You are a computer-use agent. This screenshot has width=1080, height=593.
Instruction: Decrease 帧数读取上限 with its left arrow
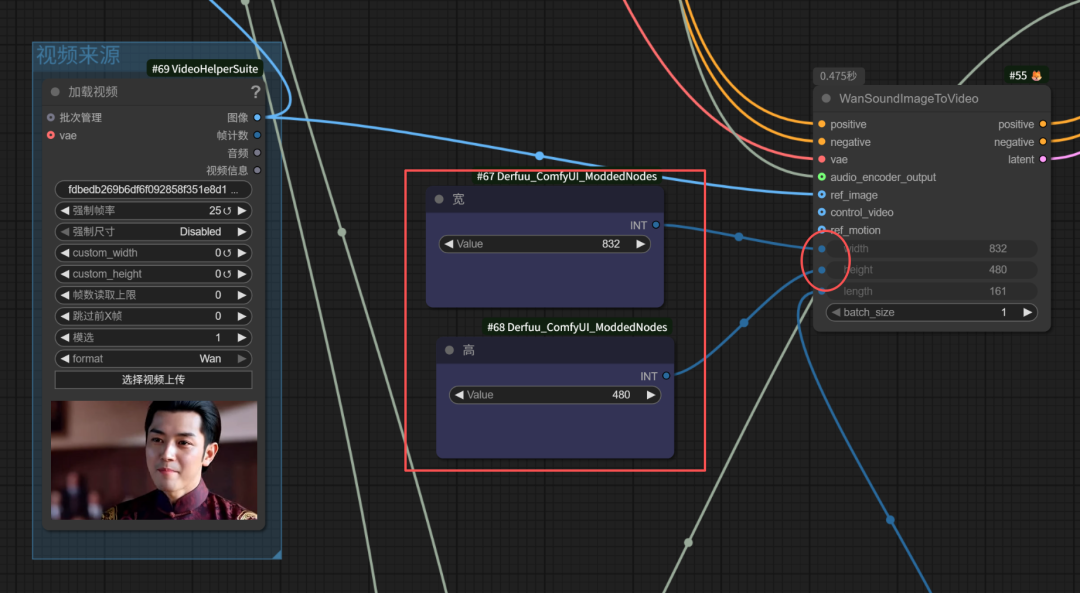65,295
